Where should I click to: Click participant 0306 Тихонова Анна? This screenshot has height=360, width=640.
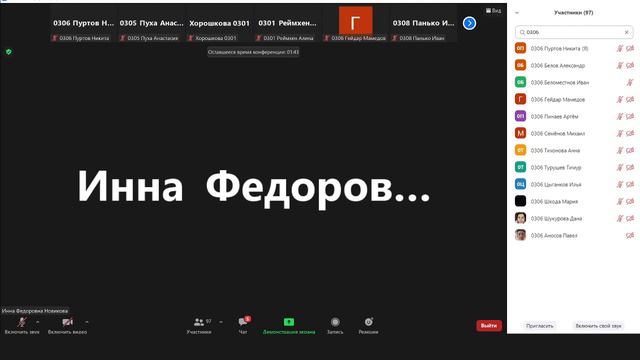tap(573, 151)
